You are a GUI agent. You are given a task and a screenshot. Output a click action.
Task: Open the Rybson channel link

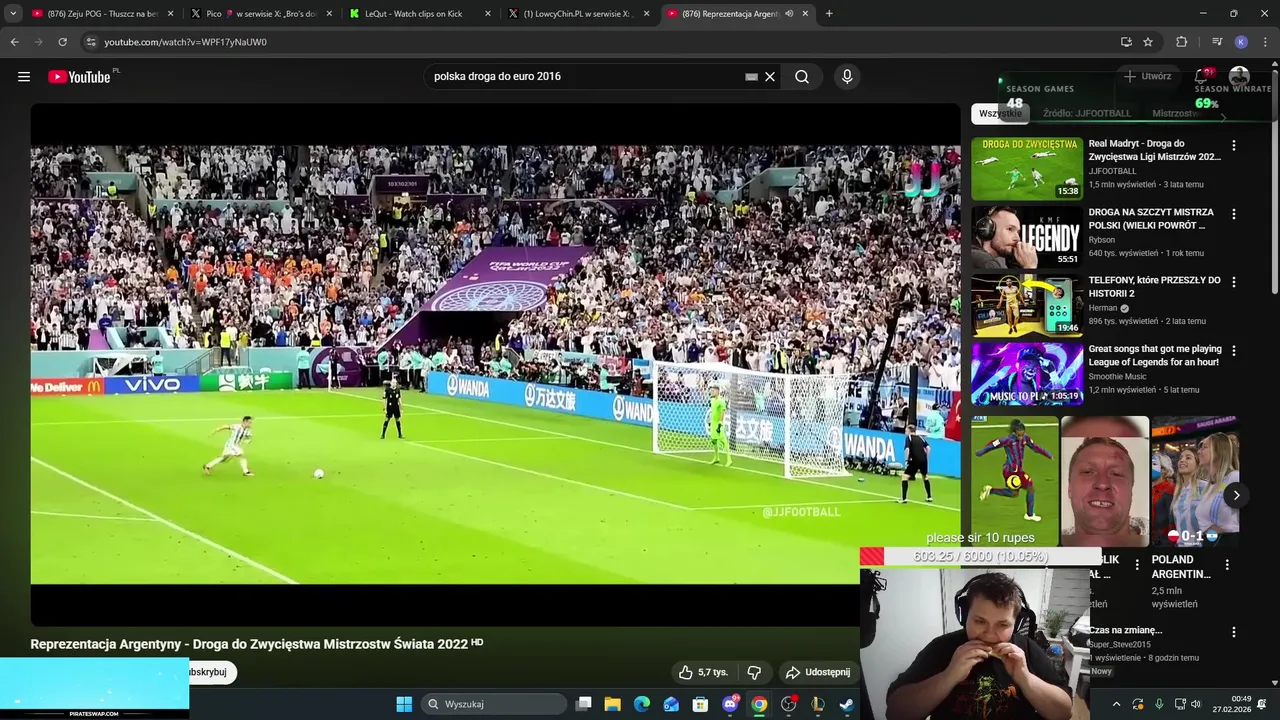point(1101,240)
